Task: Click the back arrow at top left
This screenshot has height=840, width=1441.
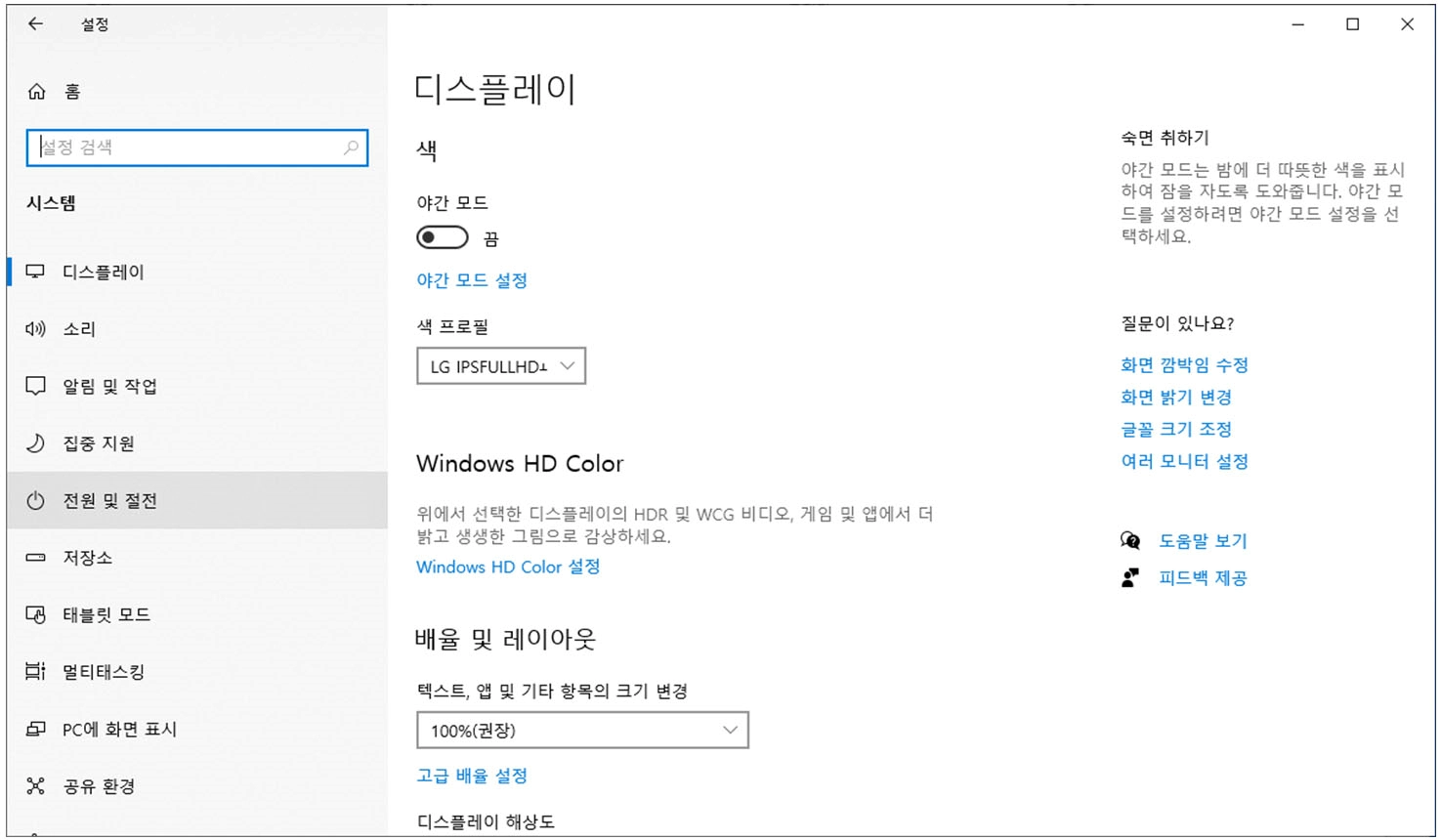Action: (35, 23)
